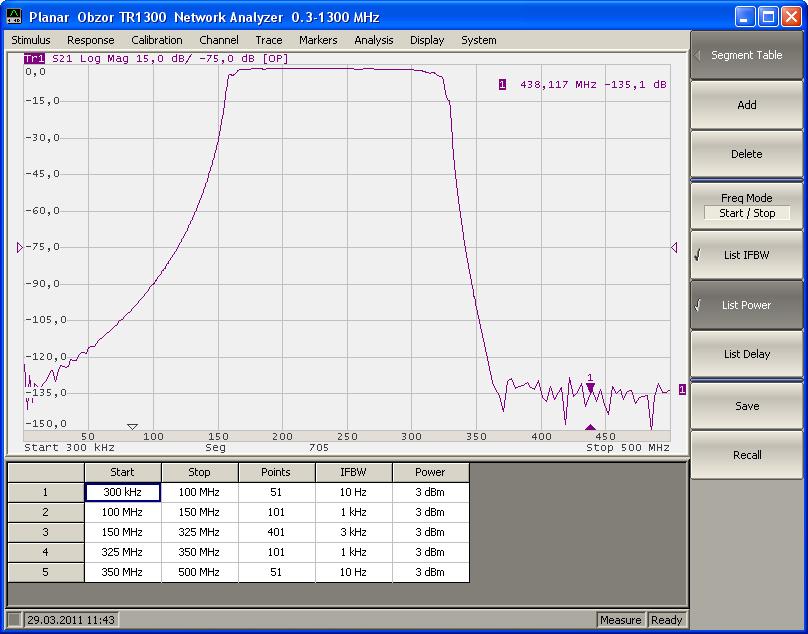Toggle the List Power option
The image size is (808, 634).
746,305
